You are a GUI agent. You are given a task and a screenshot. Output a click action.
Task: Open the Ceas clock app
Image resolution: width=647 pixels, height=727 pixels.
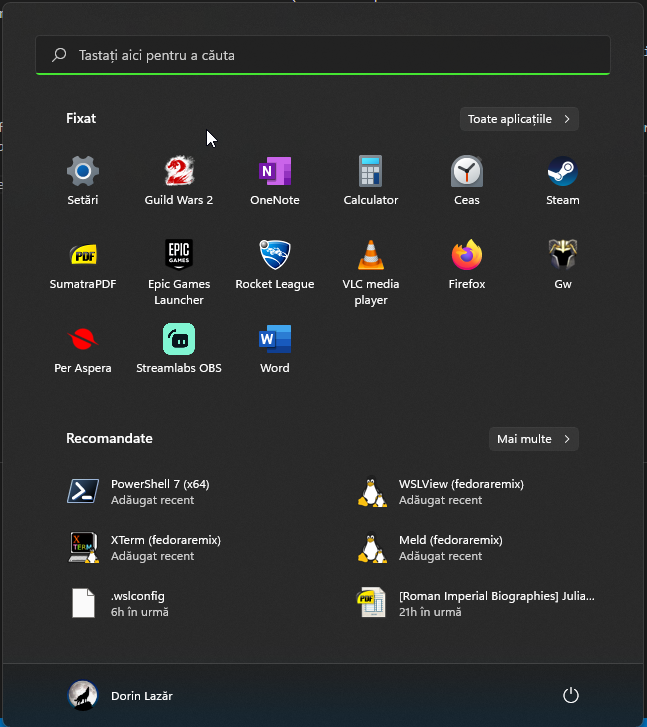(467, 181)
